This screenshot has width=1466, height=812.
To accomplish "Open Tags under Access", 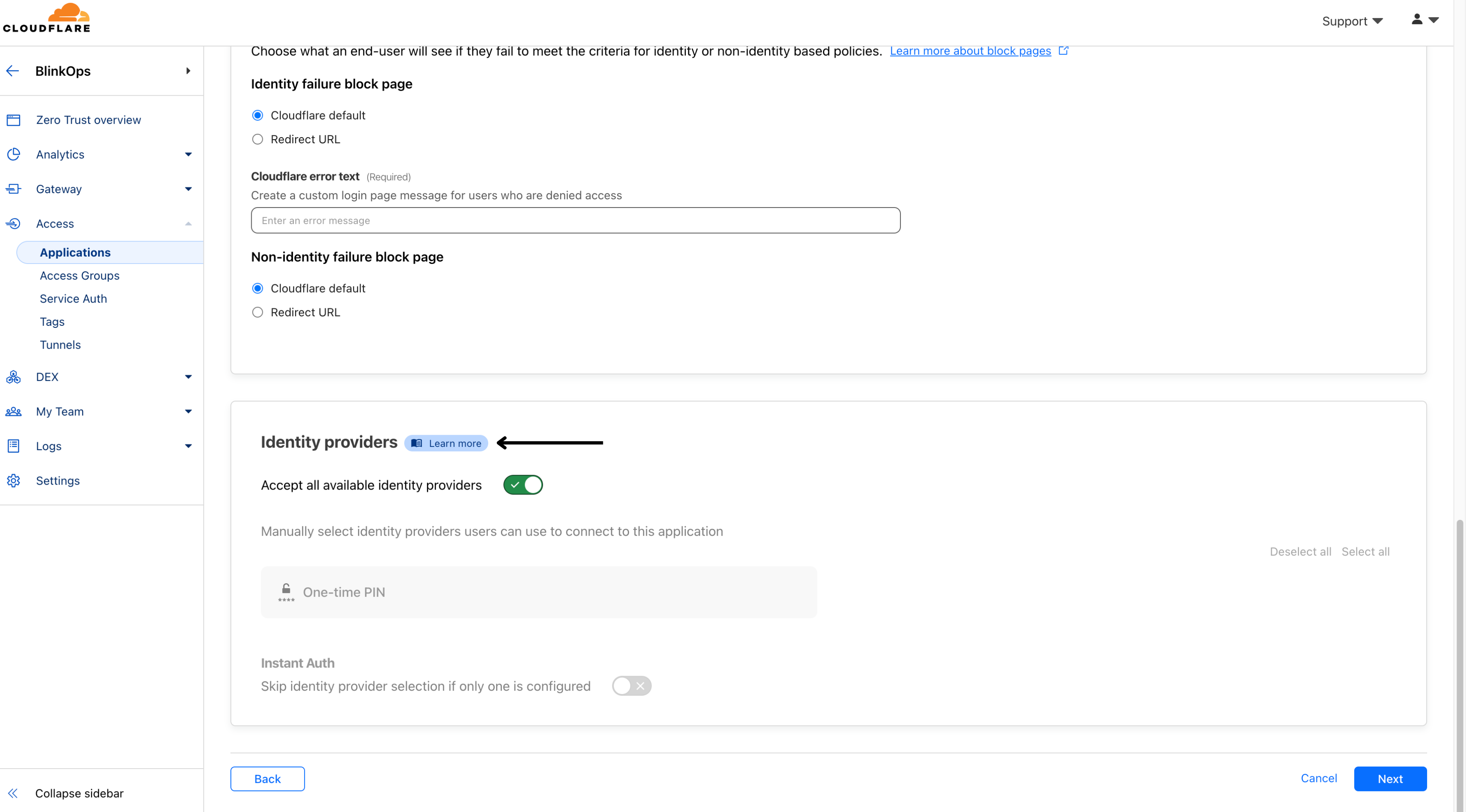I will click(x=52, y=322).
